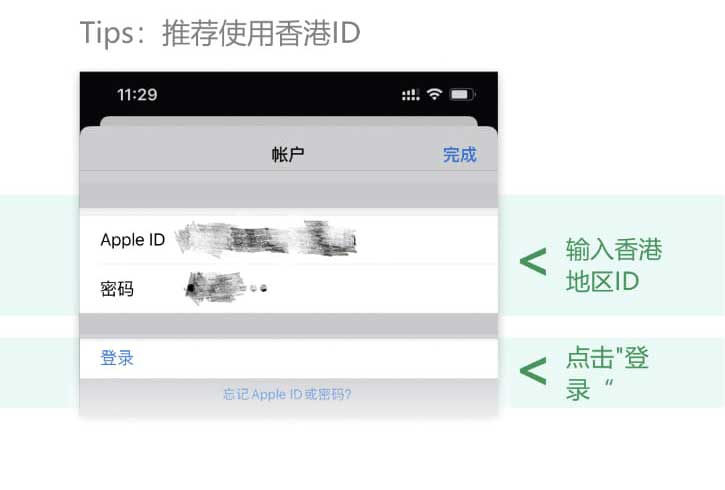The height and width of the screenshot is (490, 725).
Task: Click the Apple ID row label
Action: click(133, 240)
